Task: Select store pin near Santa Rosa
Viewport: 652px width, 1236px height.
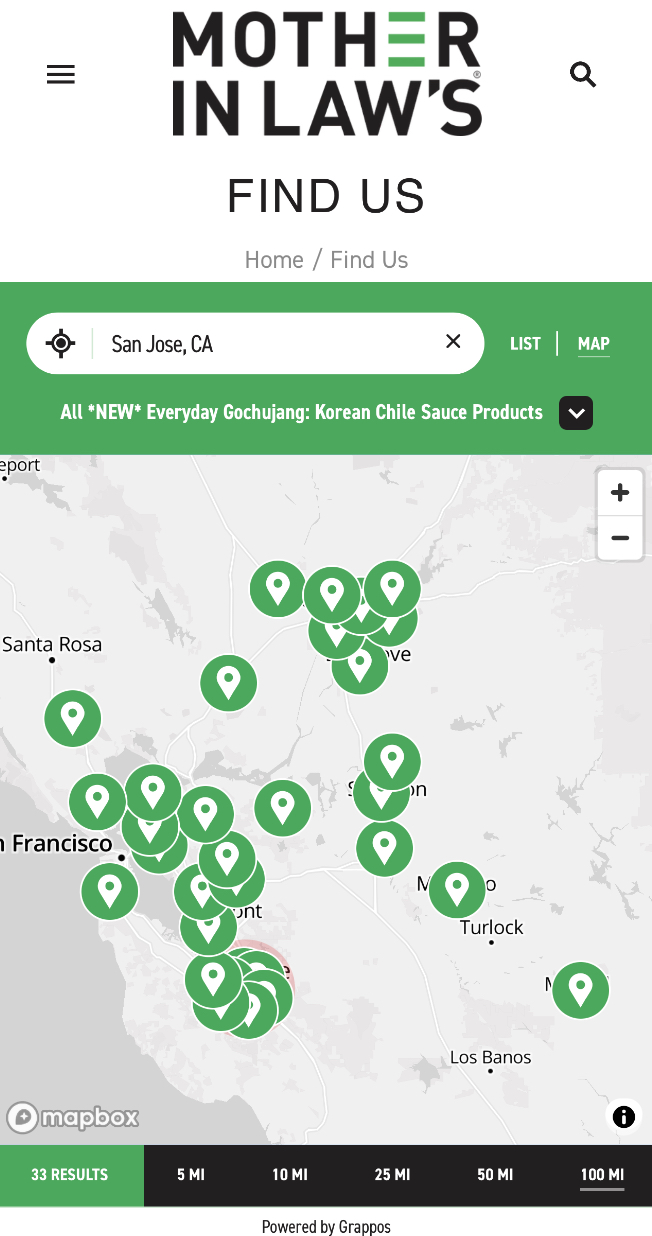Action: 73,718
